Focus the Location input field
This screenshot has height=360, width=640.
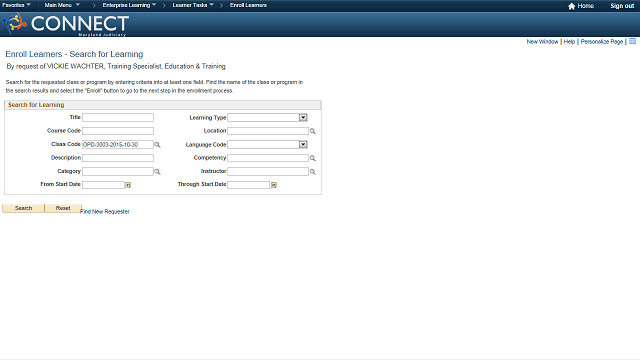coord(268,131)
